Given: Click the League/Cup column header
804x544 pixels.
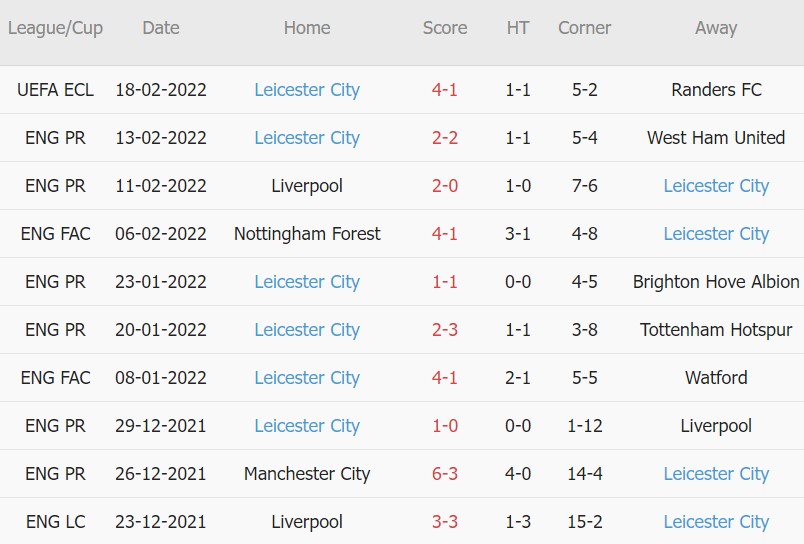Looking at the screenshot, I should pos(55,28).
